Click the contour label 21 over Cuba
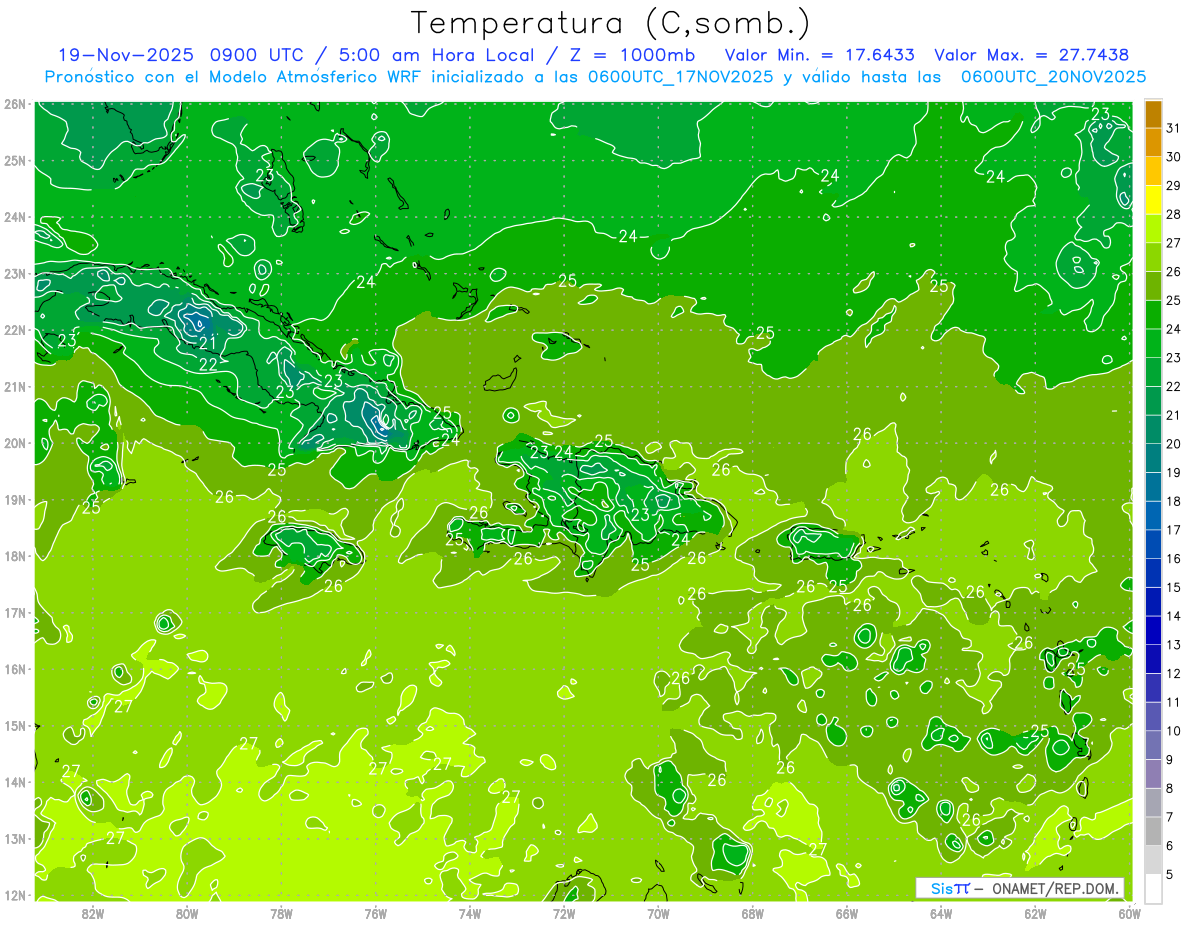The image size is (1200, 927). pyautogui.click(x=208, y=344)
